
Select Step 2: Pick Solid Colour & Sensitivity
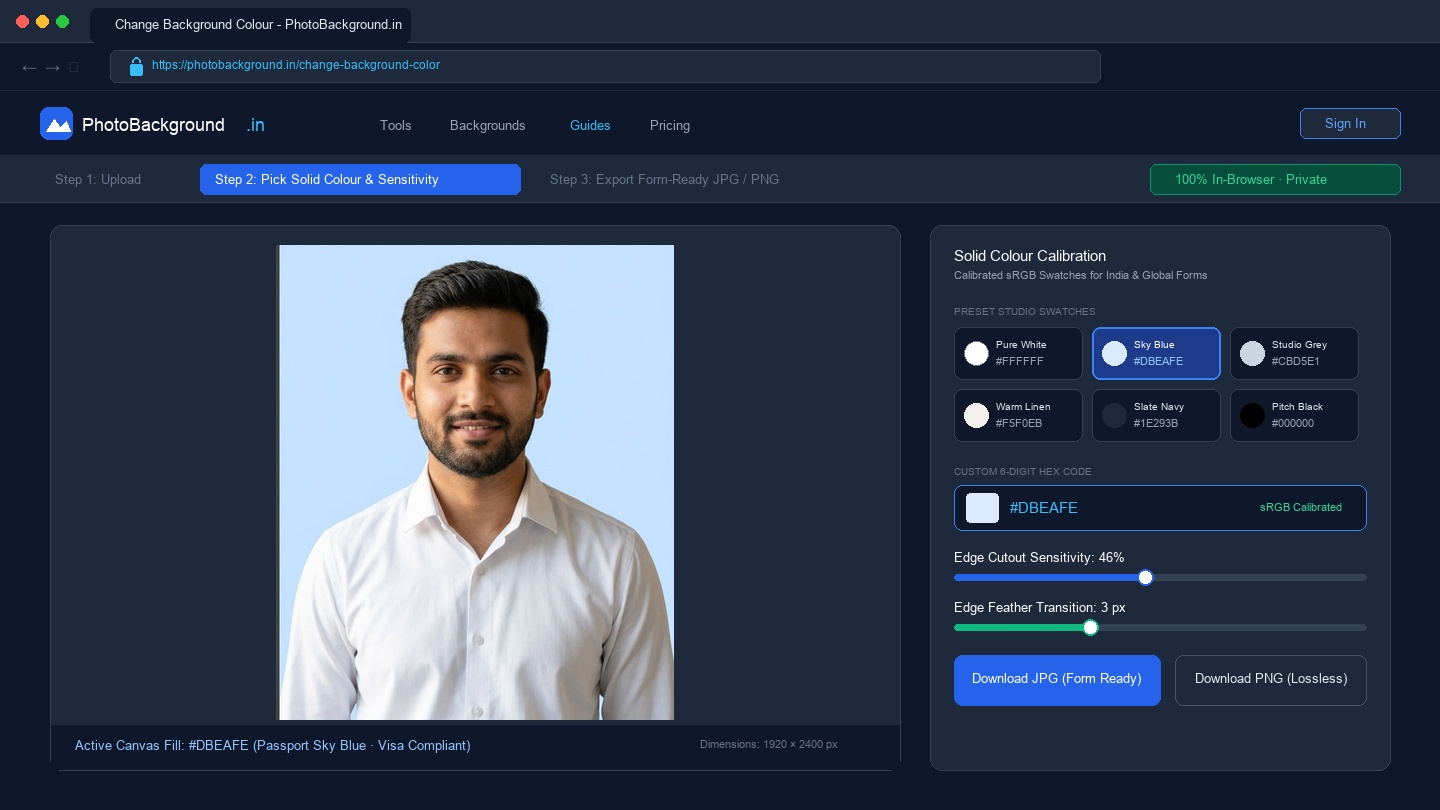click(360, 179)
